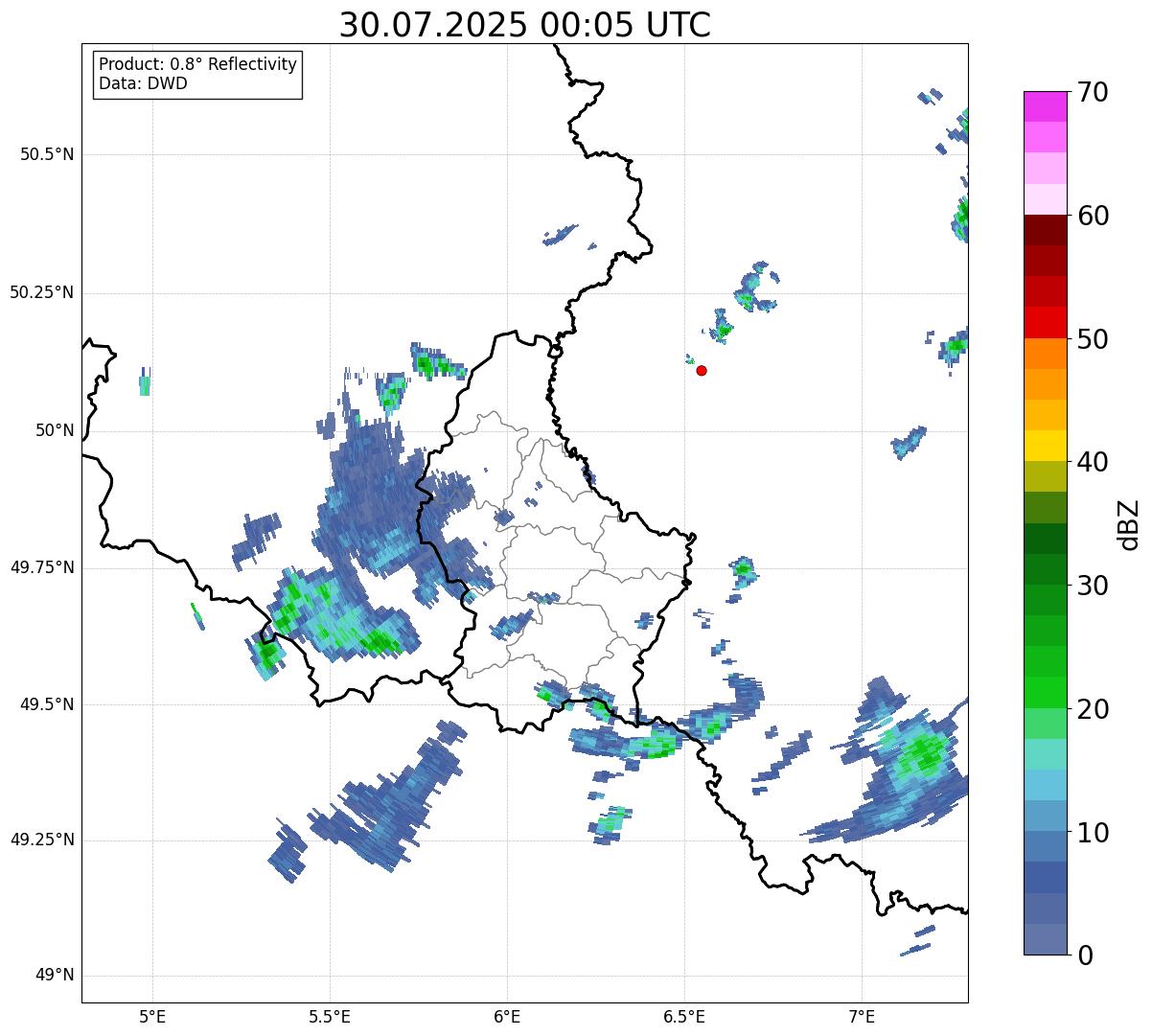Pick the palest pink segment just above 60

[1045, 199]
